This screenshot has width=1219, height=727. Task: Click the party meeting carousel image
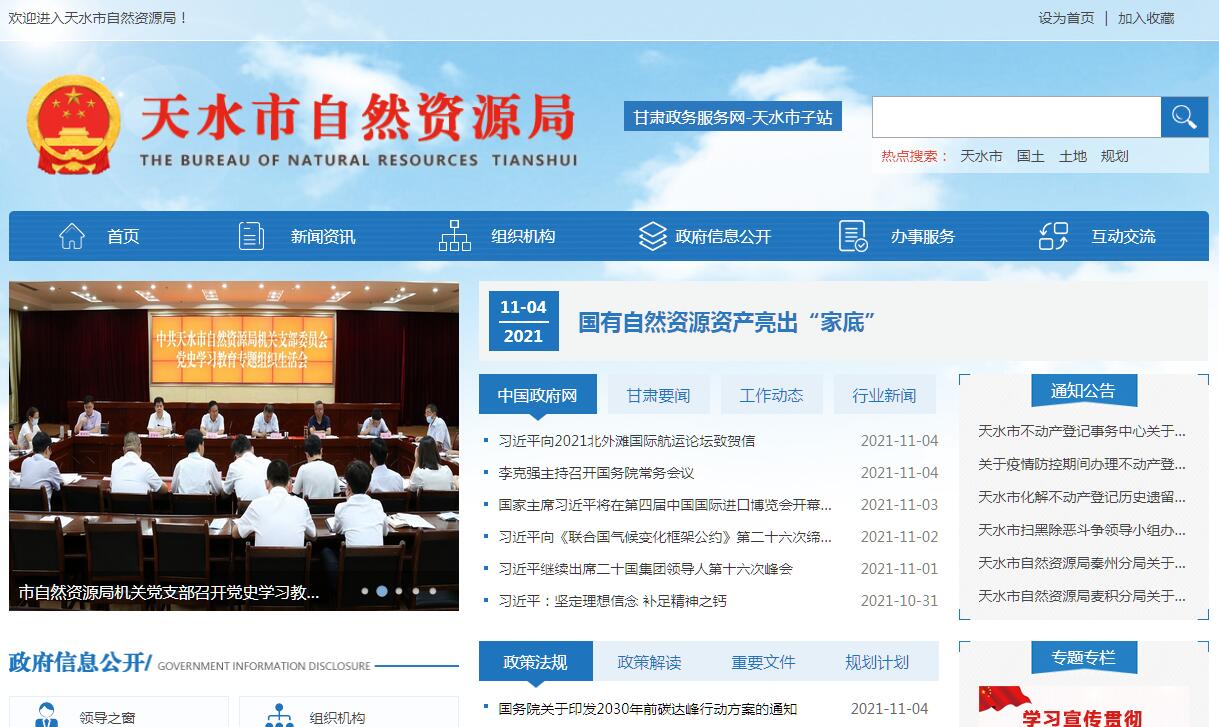point(234,430)
